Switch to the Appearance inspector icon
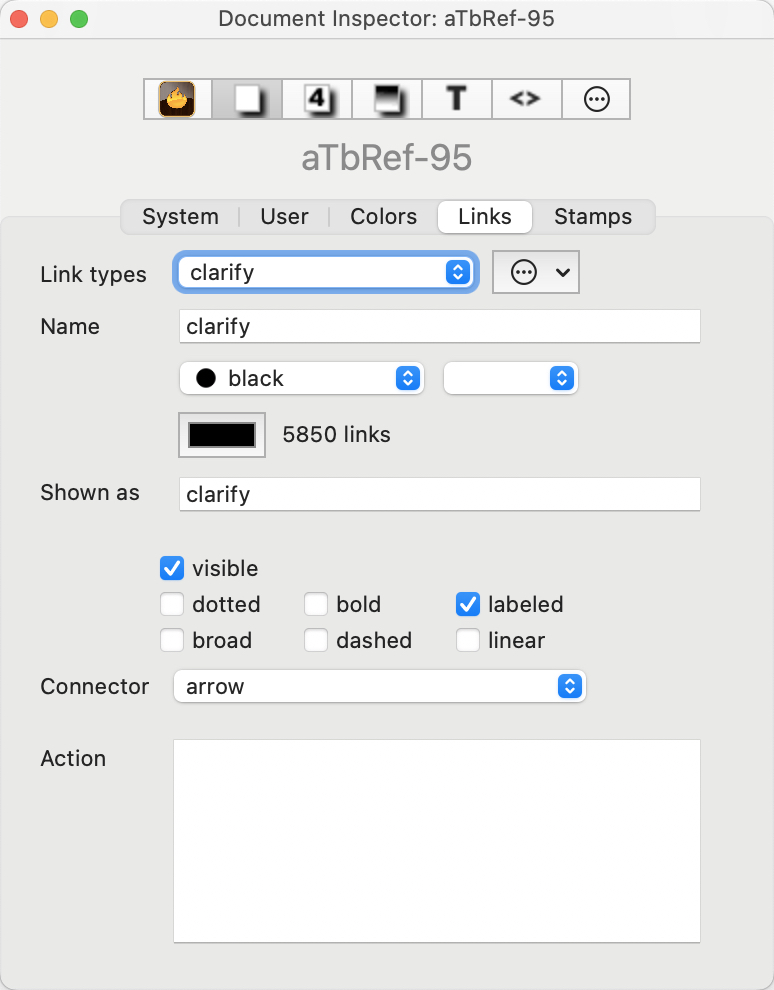The image size is (774, 990). click(x=246, y=99)
